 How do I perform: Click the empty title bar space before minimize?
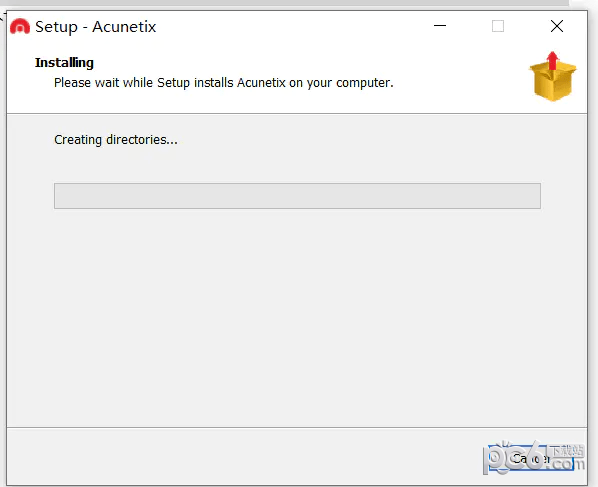coord(294,26)
